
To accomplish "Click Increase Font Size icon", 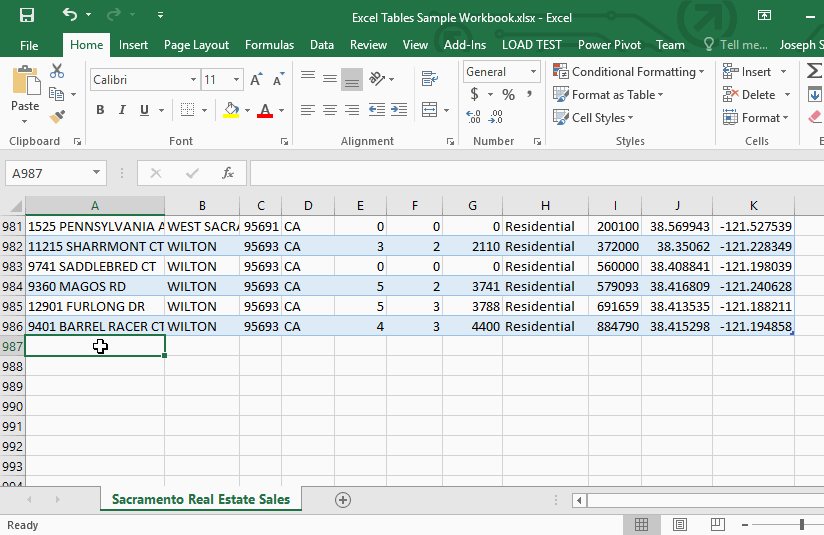I will pyautogui.click(x=256, y=79).
